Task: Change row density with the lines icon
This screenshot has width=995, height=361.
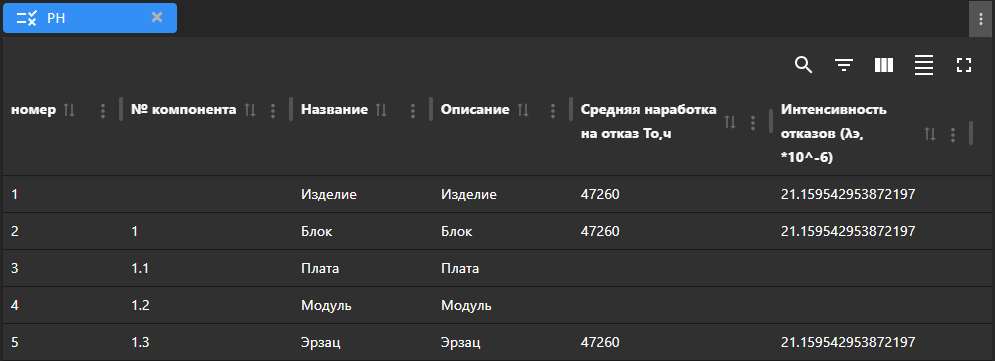Action: 924,65
